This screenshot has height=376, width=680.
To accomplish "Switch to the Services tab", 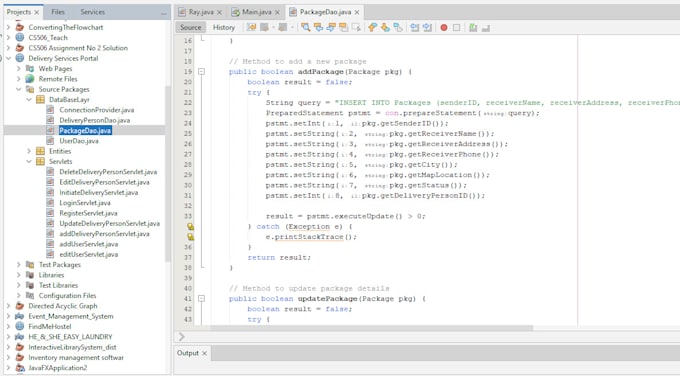I will pyautogui.click(x=92, y=12).
